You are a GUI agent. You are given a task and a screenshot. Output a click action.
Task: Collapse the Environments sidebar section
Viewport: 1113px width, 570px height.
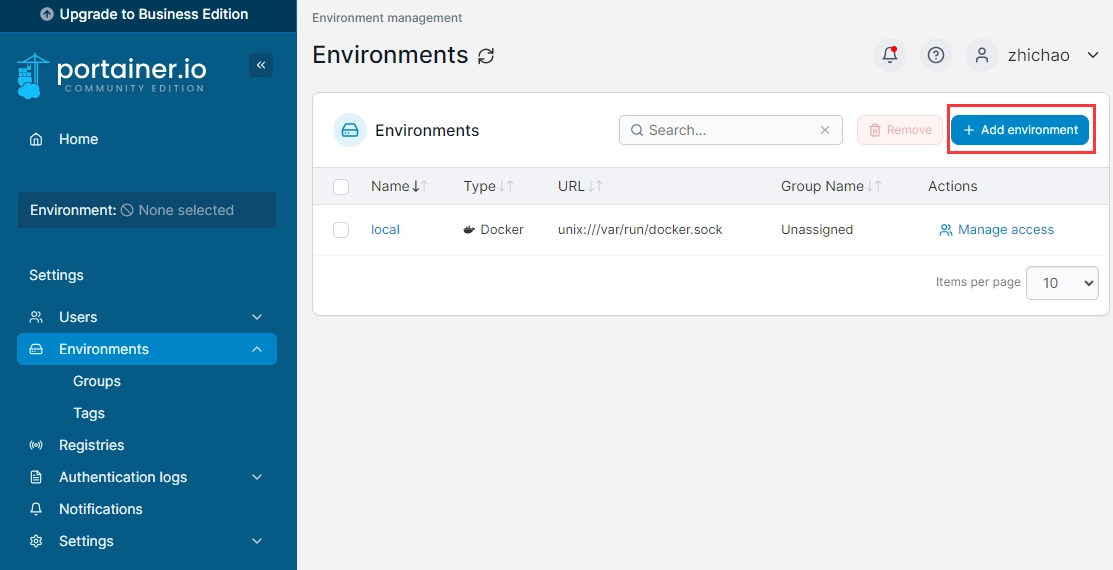(x=257, y=349)
